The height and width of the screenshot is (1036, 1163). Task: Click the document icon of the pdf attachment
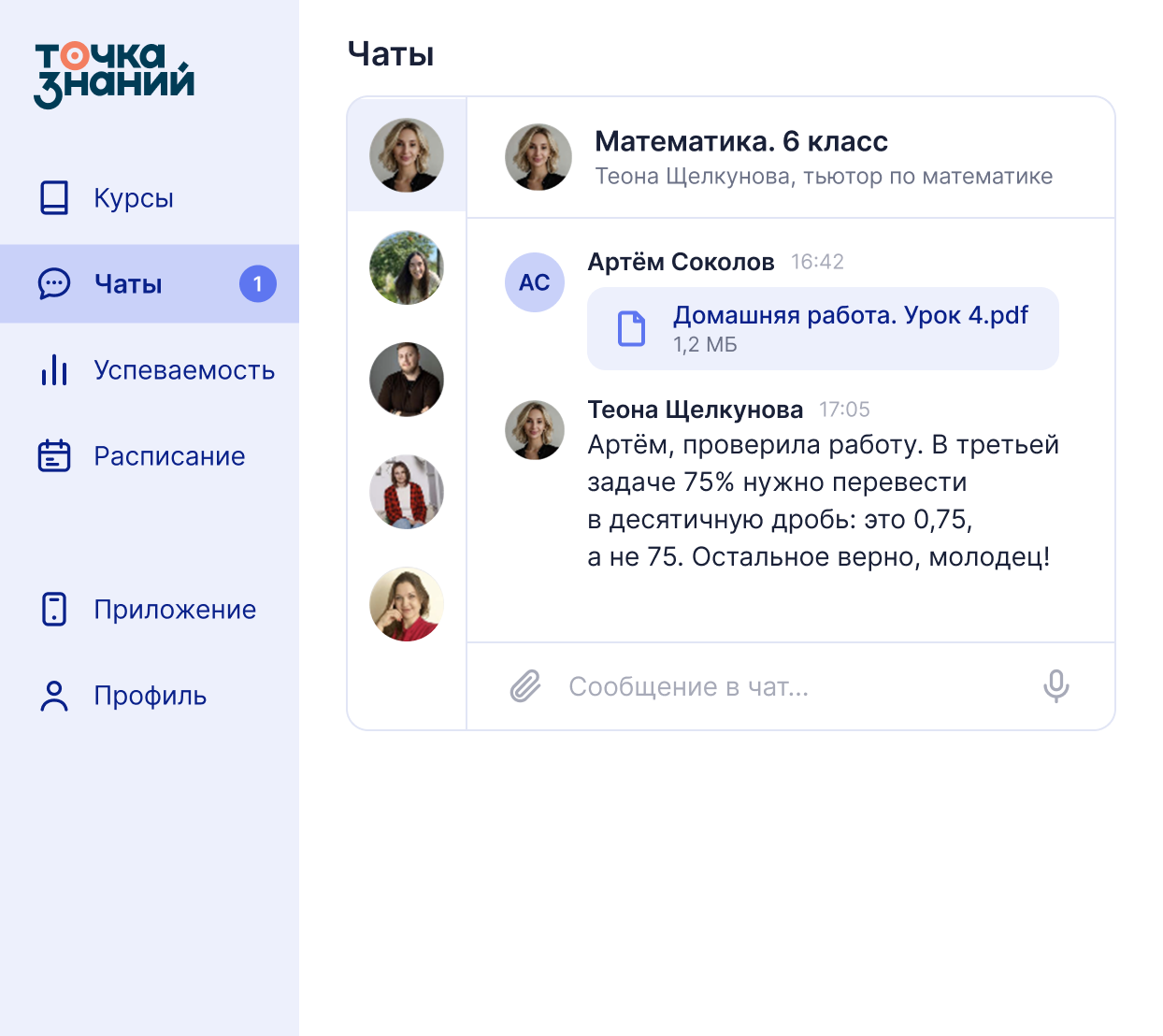point(632,329)
